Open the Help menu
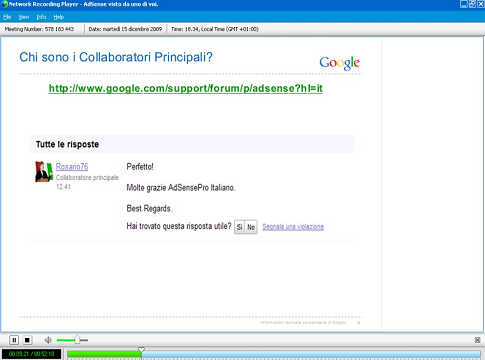 pyautogui.click(x=59, y=17)
